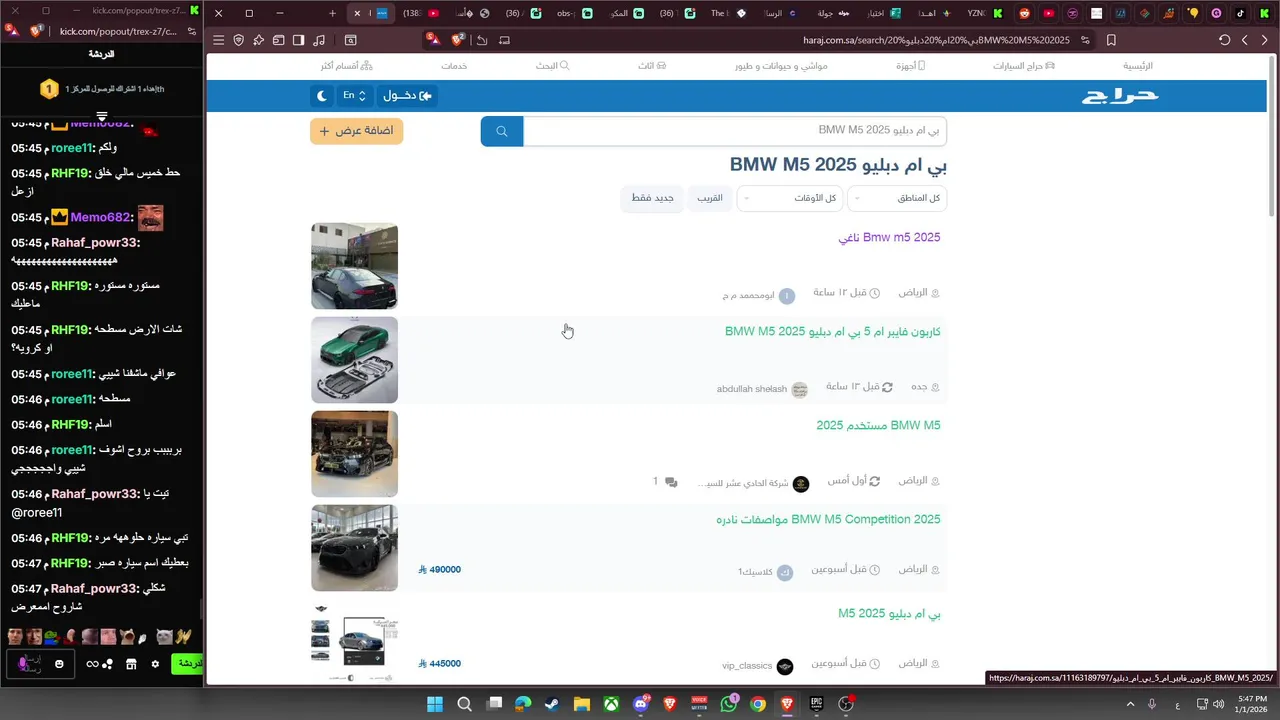1280x720 pixels.
Task: Open the خدمات services nav item
Action: (454, 66)
